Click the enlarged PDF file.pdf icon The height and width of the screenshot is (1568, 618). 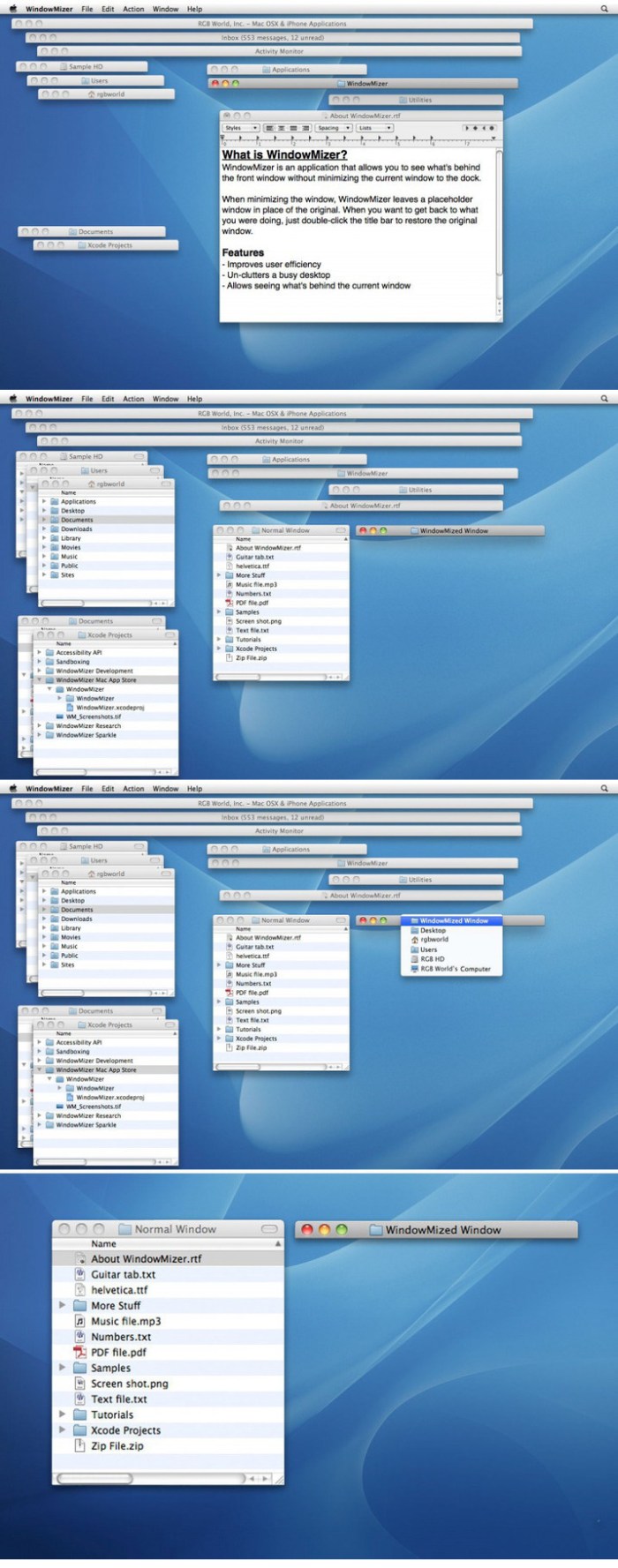pos(80,1352)
